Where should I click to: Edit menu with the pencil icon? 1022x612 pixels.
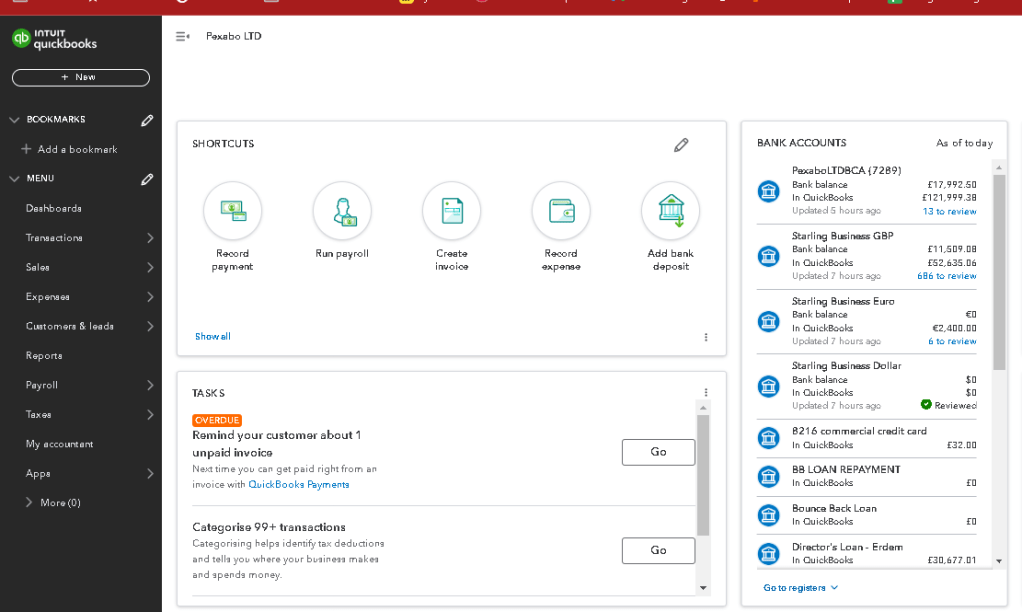point(147,179)
